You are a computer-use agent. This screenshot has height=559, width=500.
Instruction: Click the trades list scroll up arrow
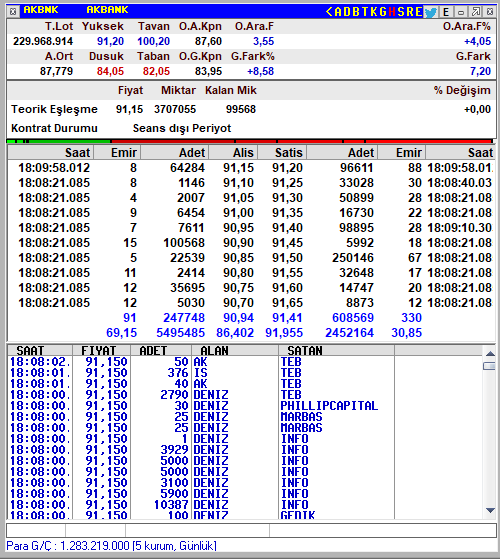(490, 353)
